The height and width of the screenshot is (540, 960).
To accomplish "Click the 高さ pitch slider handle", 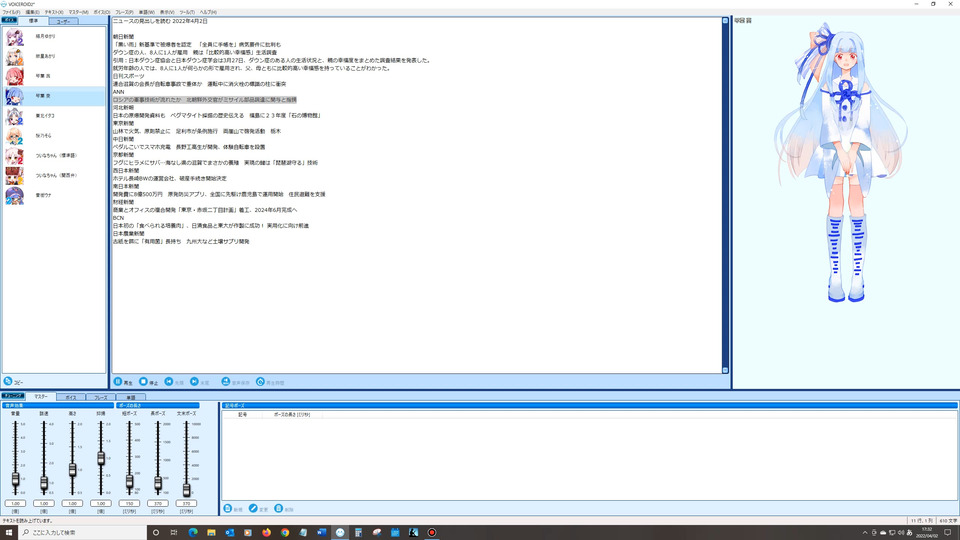I will click(x=72, y=470).
